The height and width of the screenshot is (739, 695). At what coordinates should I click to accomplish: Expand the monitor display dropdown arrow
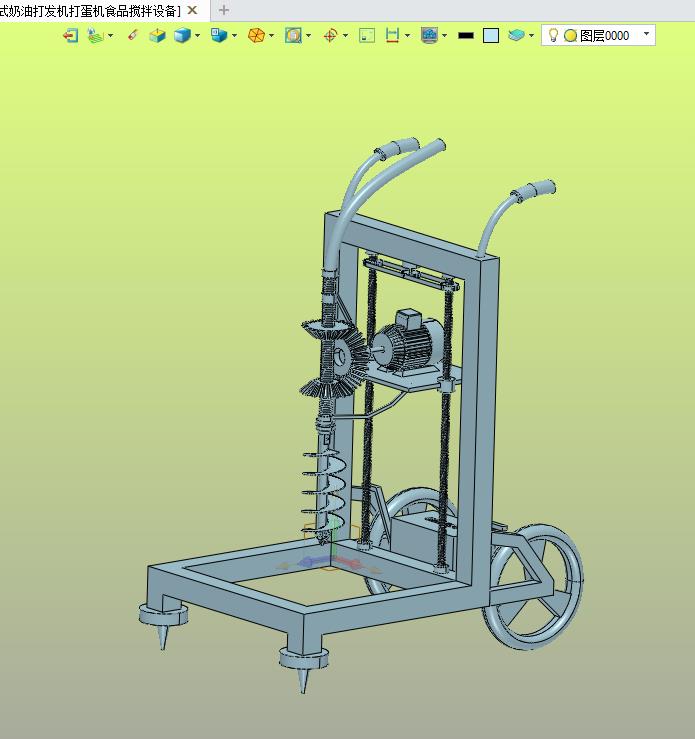[445, 35]
